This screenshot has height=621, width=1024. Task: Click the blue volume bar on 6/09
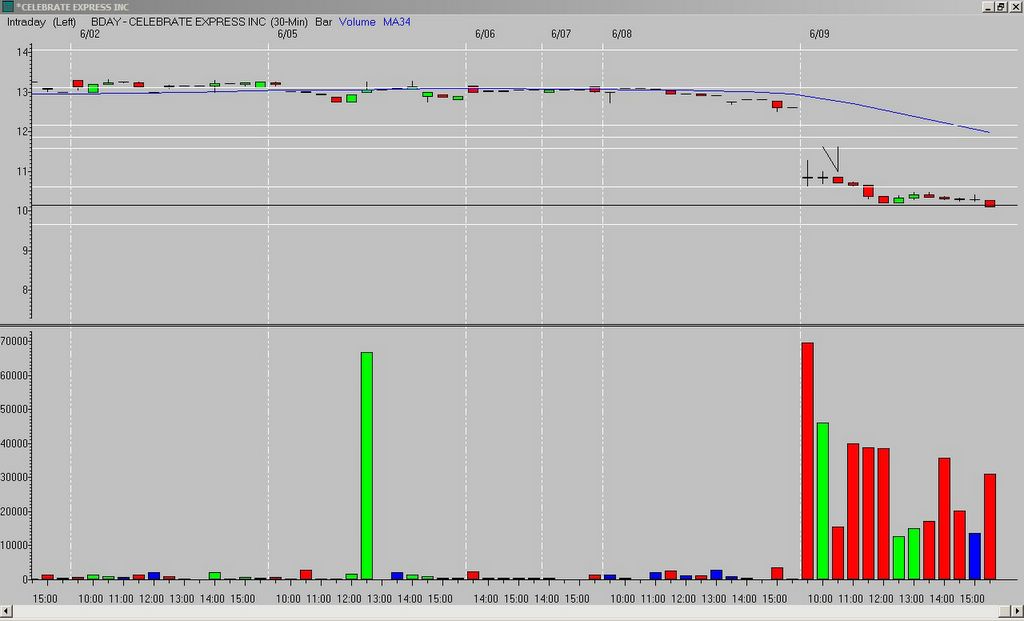(974, 556)
